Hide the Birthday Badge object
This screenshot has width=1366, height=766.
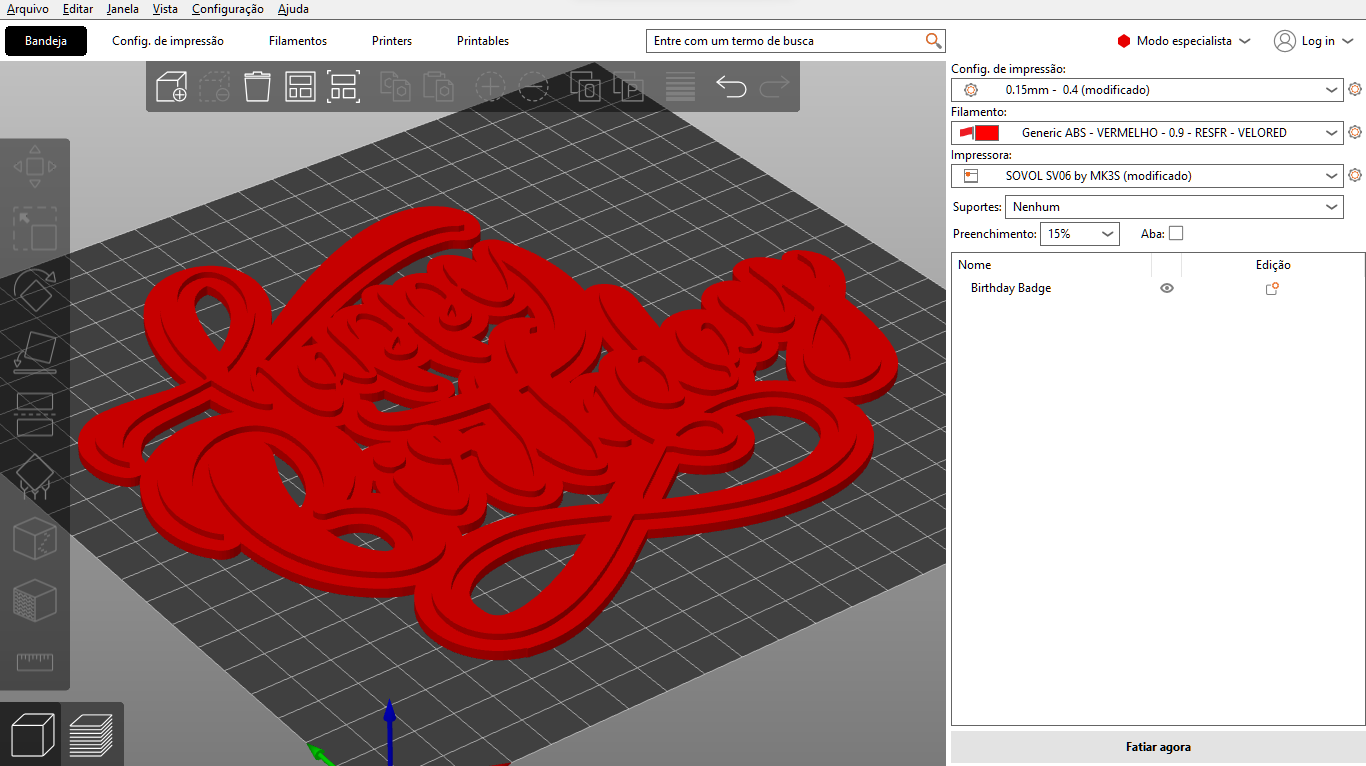point(1166,288)
